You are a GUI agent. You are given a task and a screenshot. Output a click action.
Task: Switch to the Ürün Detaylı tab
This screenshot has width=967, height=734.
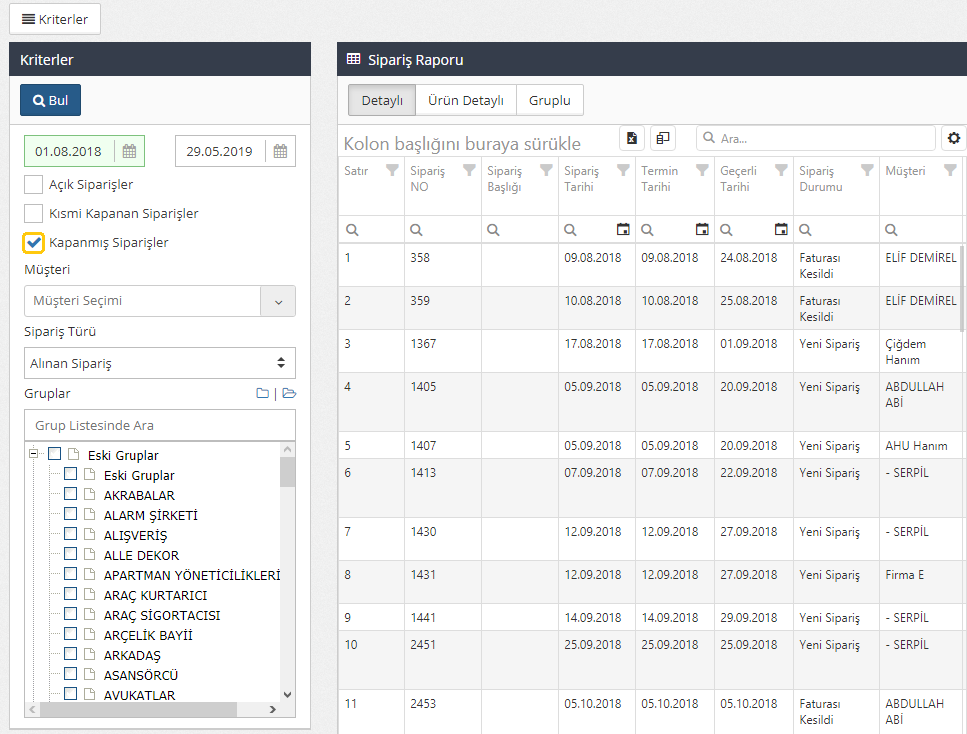click(465, 100)
